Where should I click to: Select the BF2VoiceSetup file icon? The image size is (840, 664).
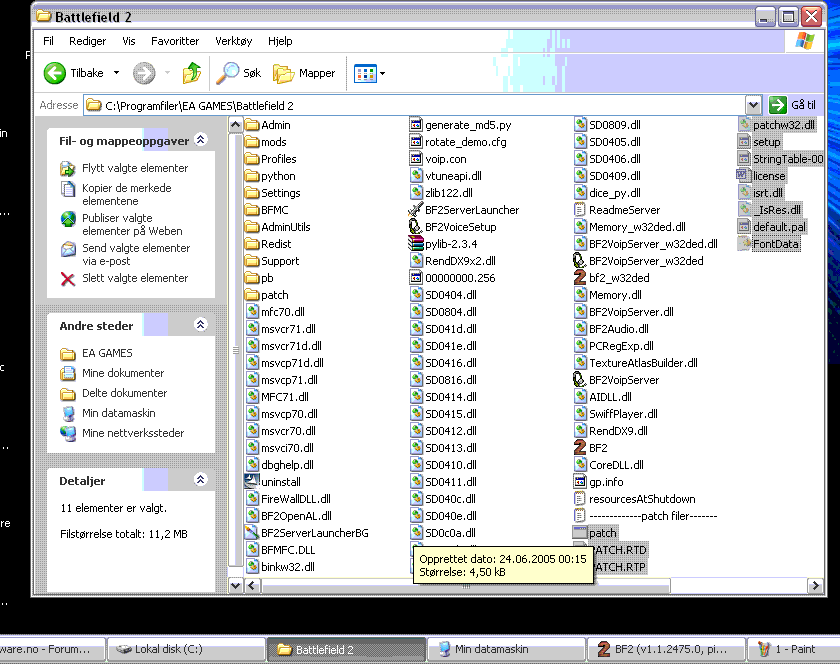point(418,227)
